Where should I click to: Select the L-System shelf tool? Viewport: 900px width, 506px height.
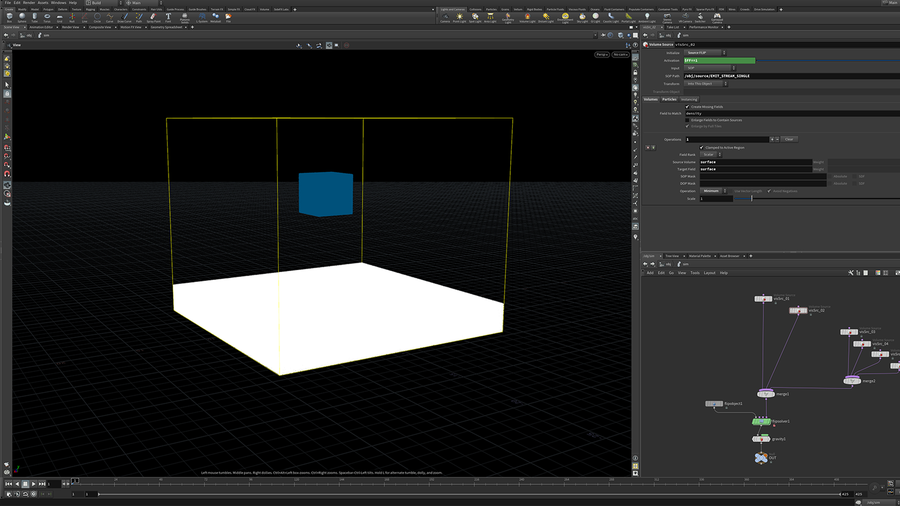201,18
